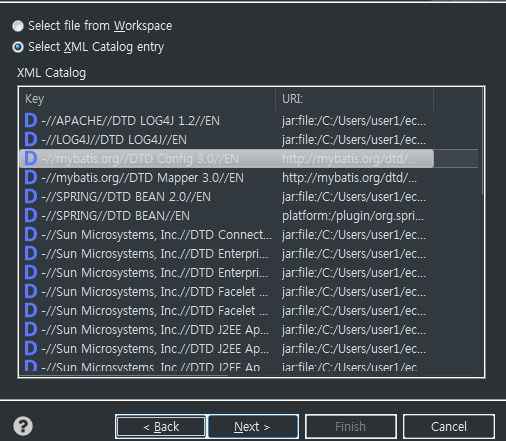Click the D icon of Sun Microsystems DTD Connect entry

pos(31,234)
